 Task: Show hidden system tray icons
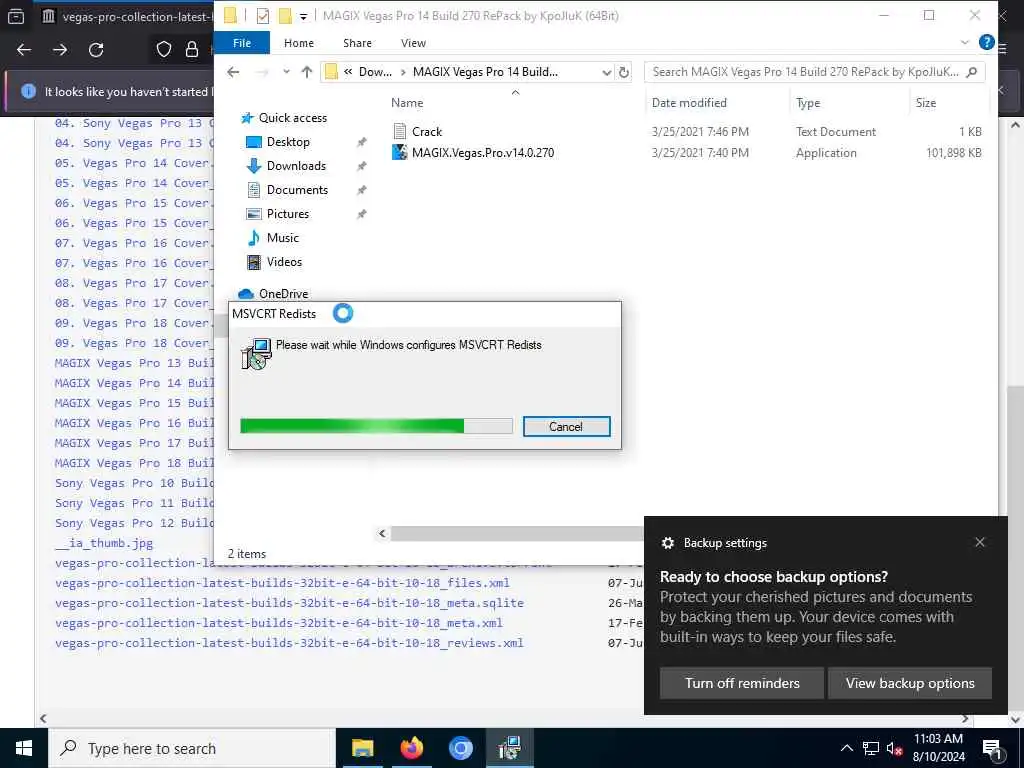(846, 748)
